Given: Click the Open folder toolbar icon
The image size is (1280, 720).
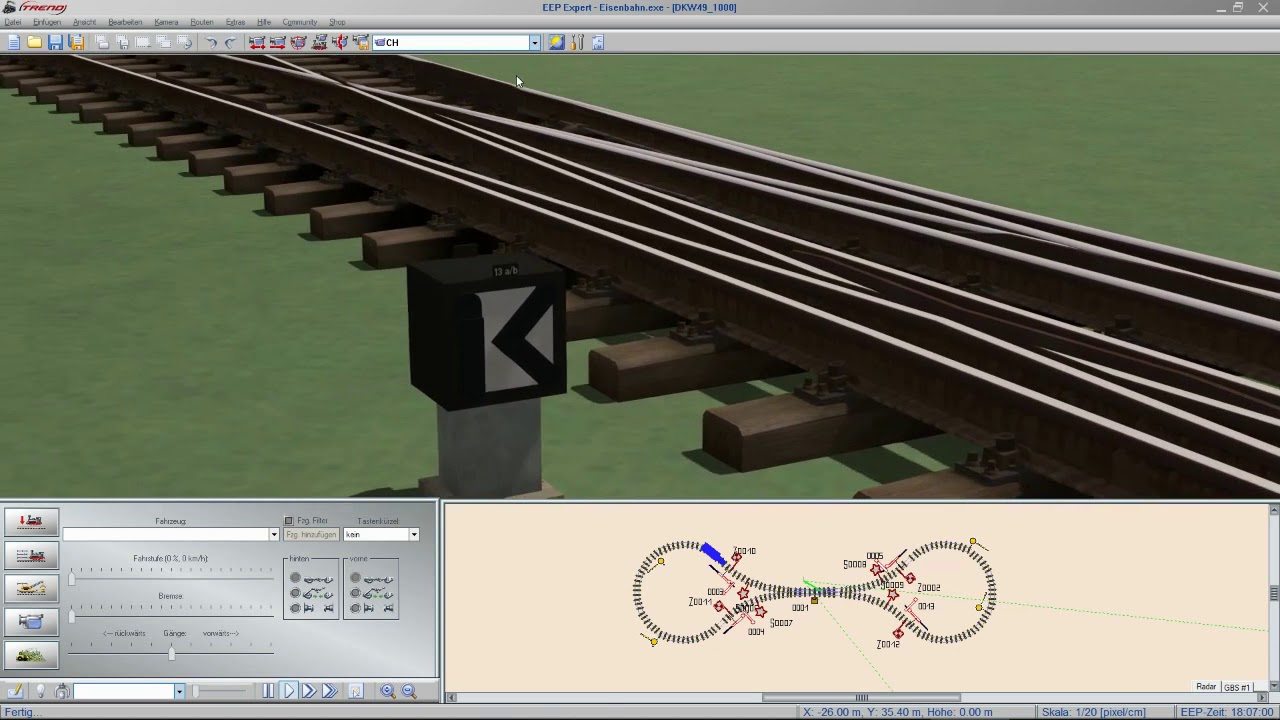Looking at the screenshot, I should coord(34,42).
